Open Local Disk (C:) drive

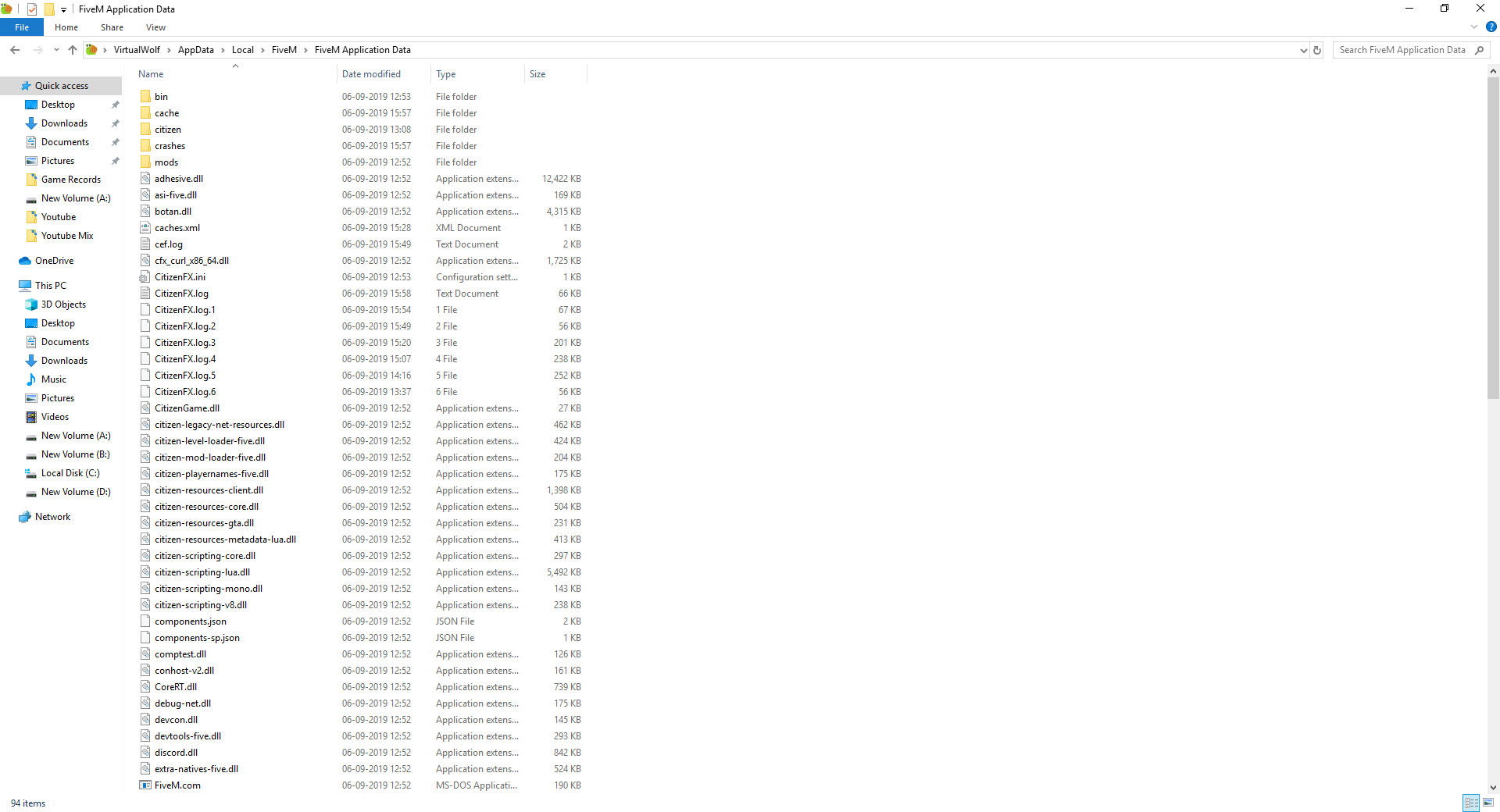[70, 473]
